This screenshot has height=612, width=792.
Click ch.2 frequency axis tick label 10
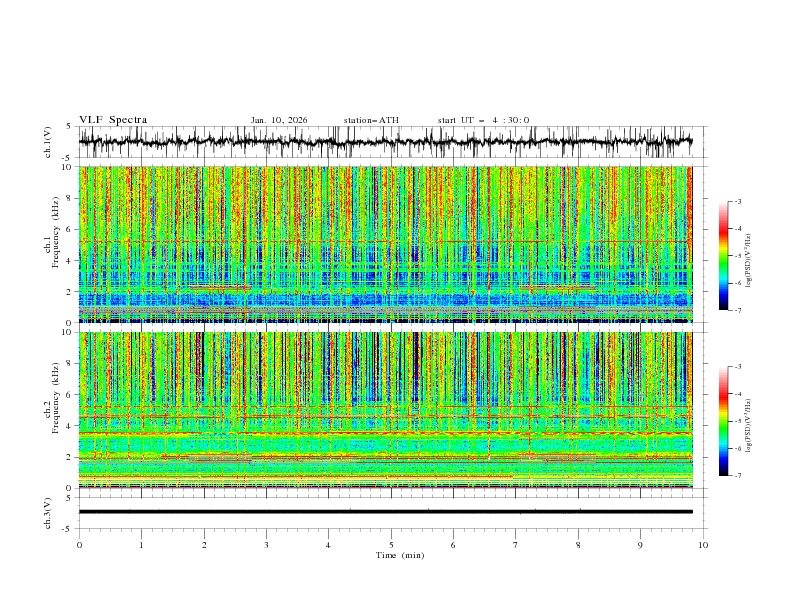pos(69,332)
